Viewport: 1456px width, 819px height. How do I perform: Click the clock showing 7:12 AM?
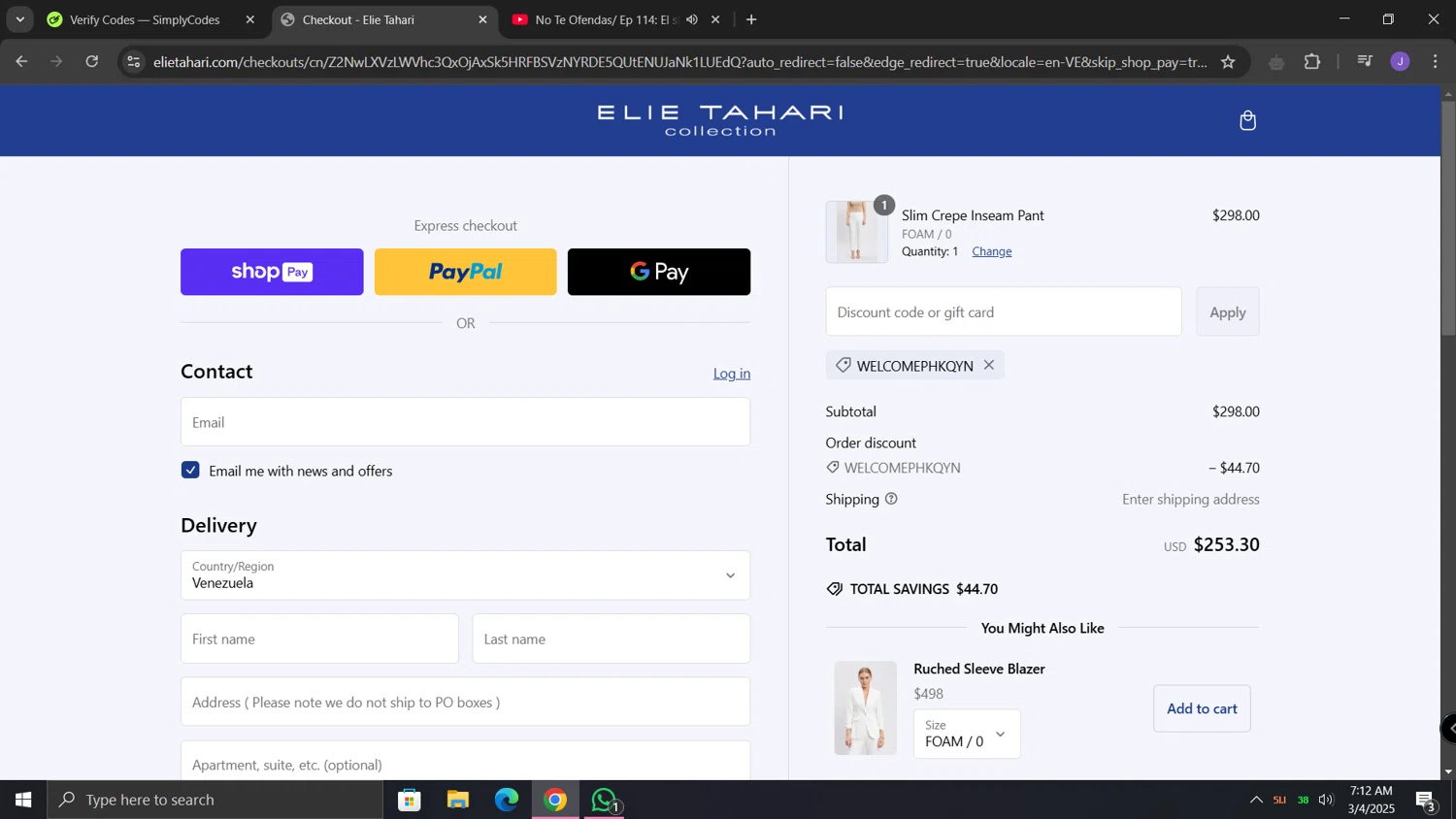tap(1372, 800)
